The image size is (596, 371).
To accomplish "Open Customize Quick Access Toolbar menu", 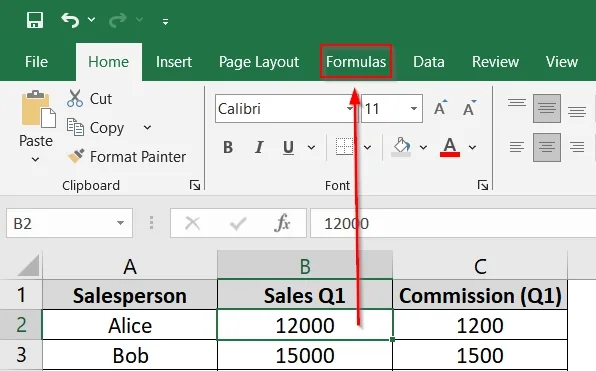I will 165,22.
